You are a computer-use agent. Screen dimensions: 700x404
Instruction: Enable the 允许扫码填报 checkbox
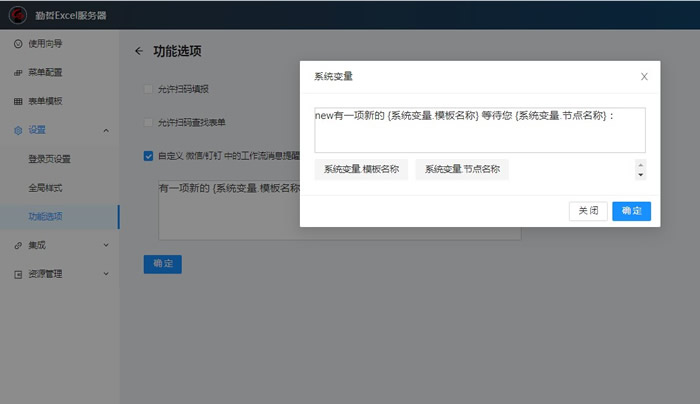click(x=149, y=89)
